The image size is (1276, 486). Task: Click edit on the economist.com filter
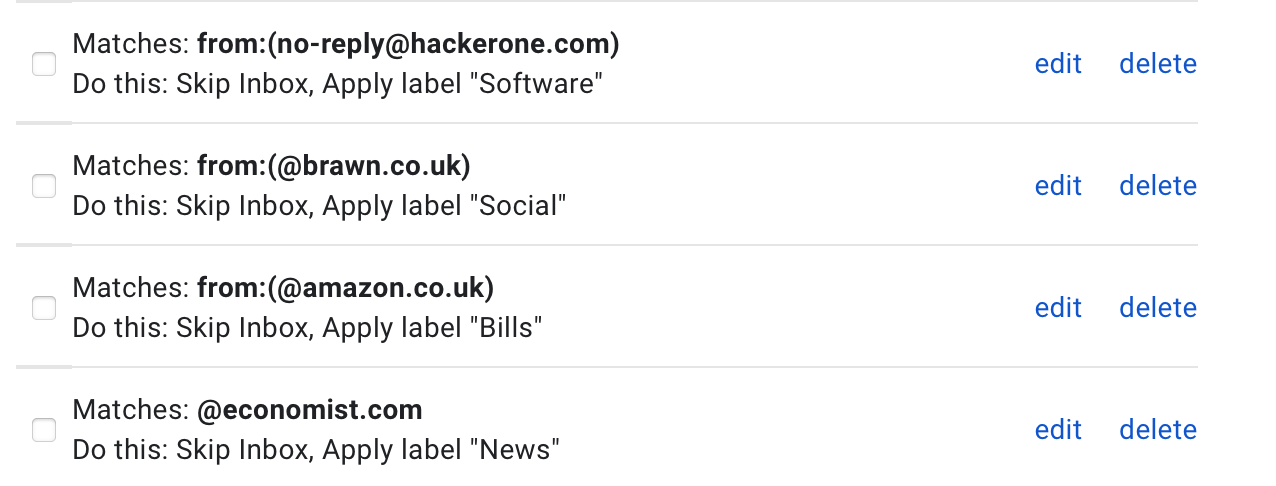coord(1058,430)
